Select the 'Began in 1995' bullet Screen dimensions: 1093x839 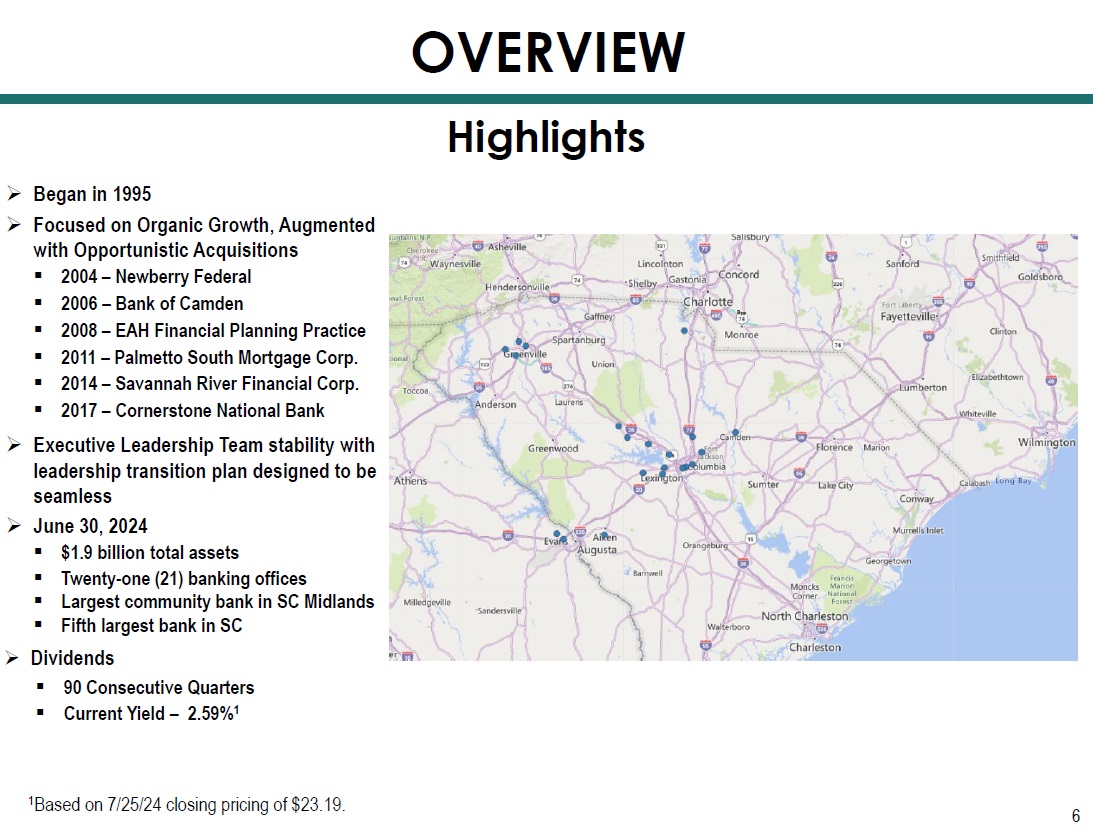pyautogui.click(x=92, y=194)
